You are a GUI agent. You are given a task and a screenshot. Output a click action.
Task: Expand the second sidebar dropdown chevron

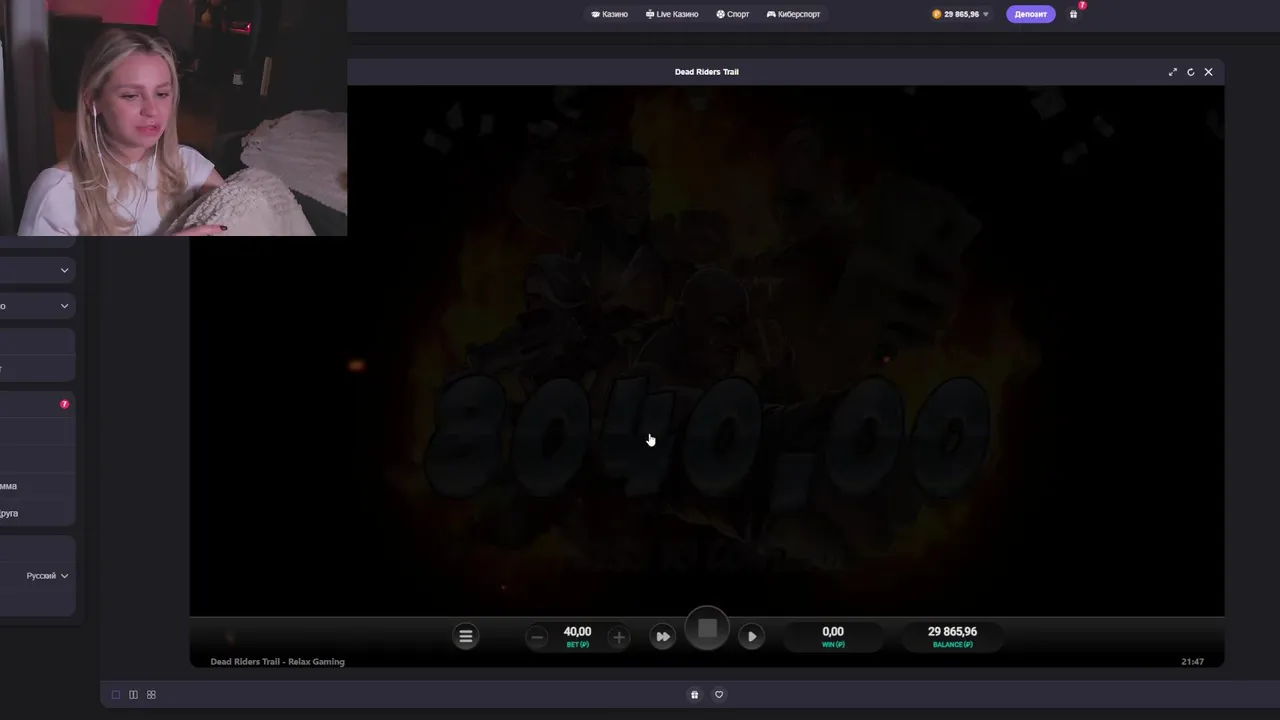click(64, 306)
